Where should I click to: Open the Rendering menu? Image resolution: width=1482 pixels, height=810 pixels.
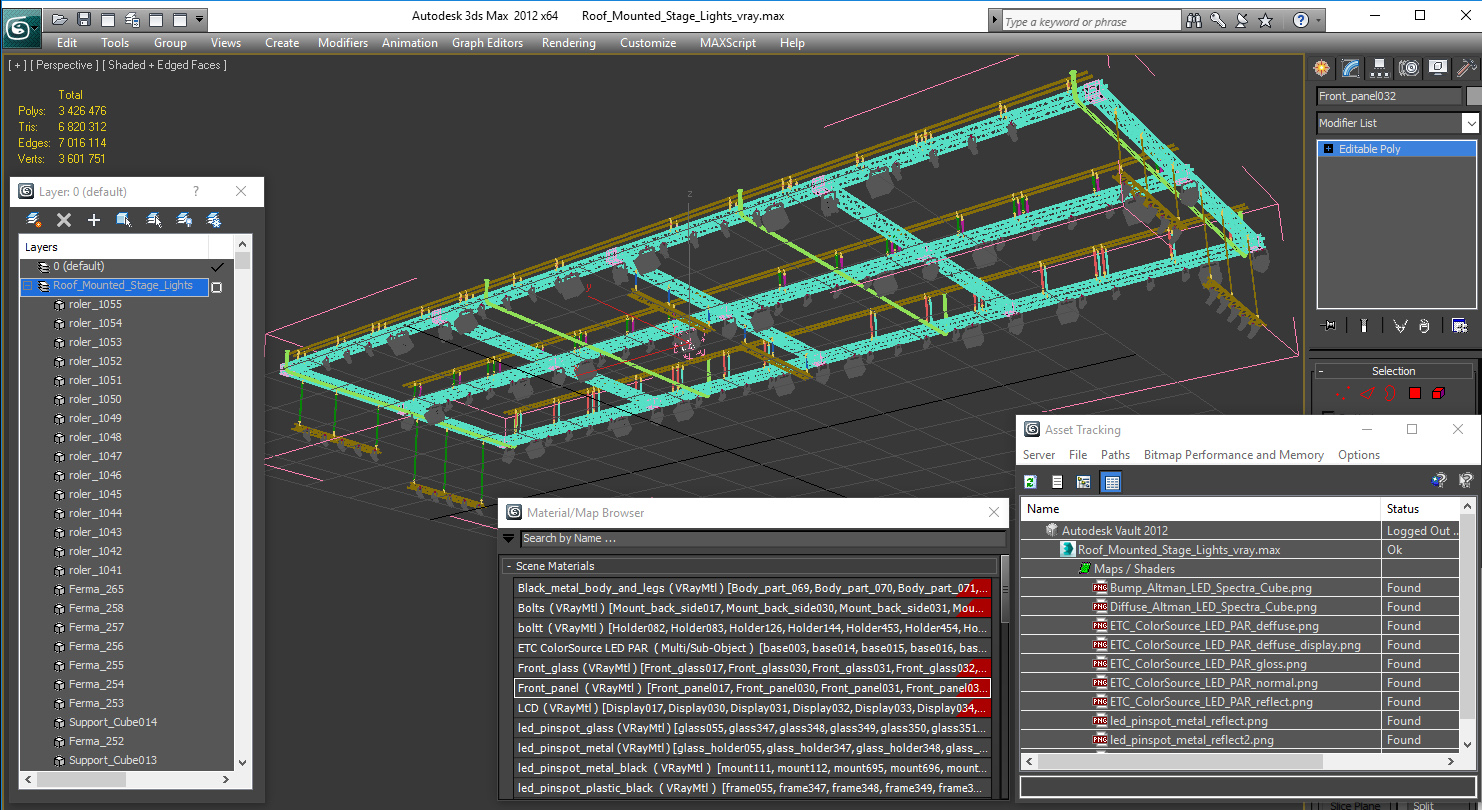coord(569,43)
